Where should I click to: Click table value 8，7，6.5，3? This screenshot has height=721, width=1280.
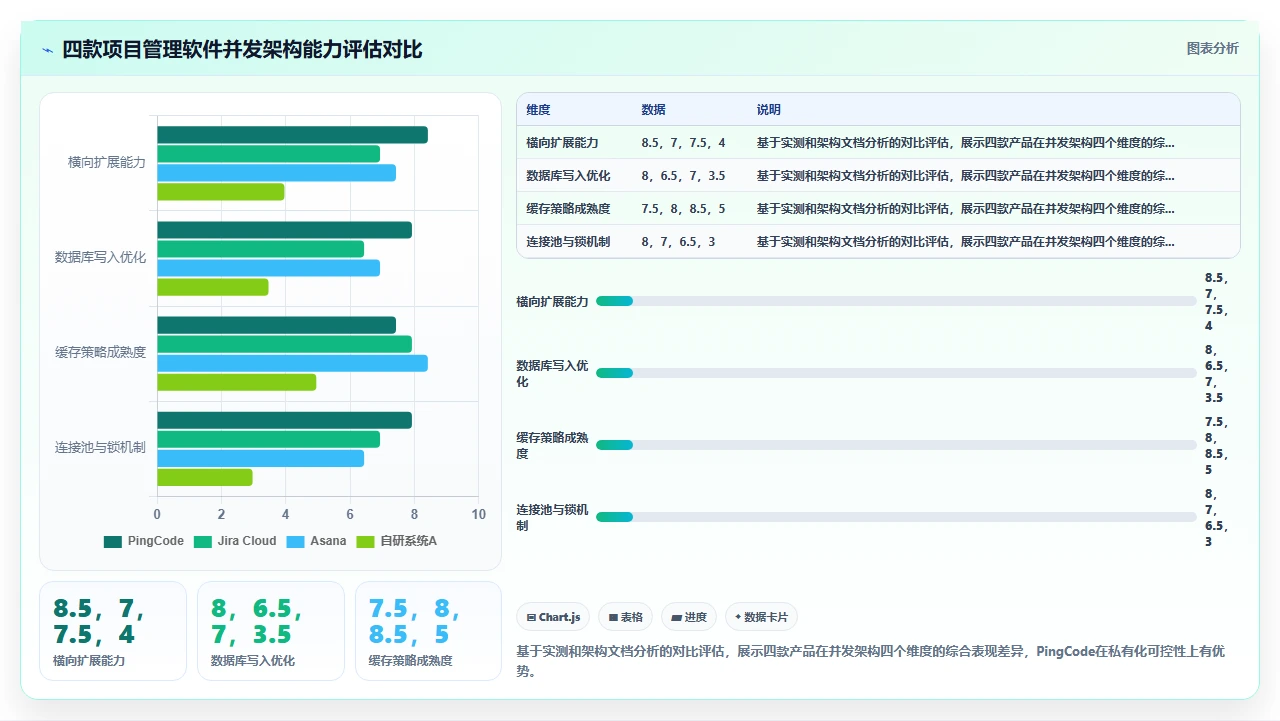(x=678, y=242)
